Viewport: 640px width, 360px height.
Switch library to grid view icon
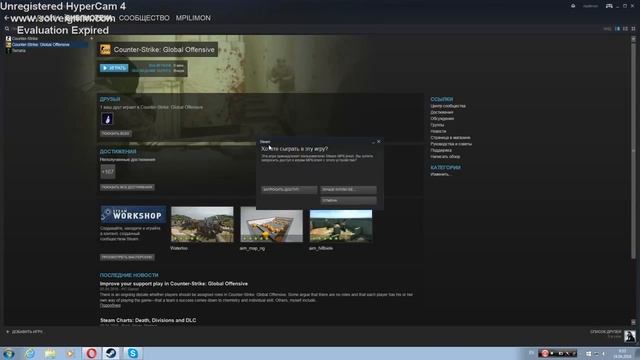[633, 29]
